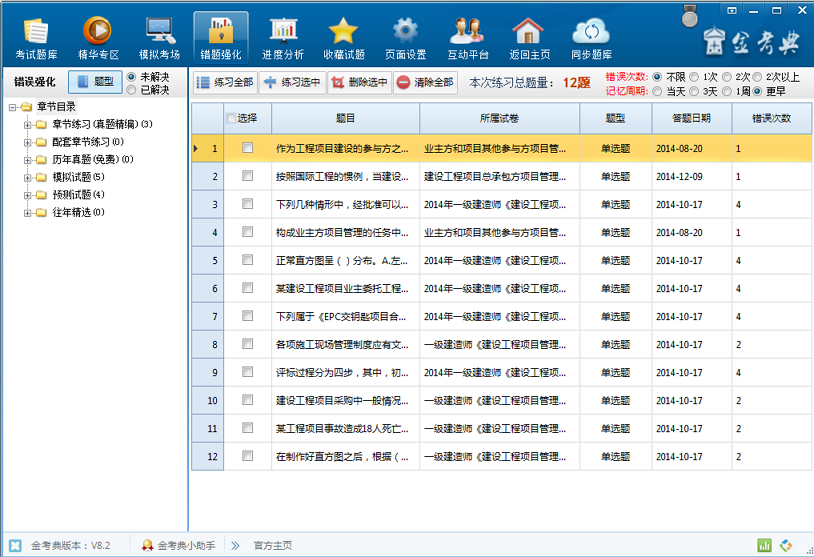Image resolution: width=814 pixels, height=557 pixels.
Task: Sort by 答题日期 column header
Action: pos(691,118)
